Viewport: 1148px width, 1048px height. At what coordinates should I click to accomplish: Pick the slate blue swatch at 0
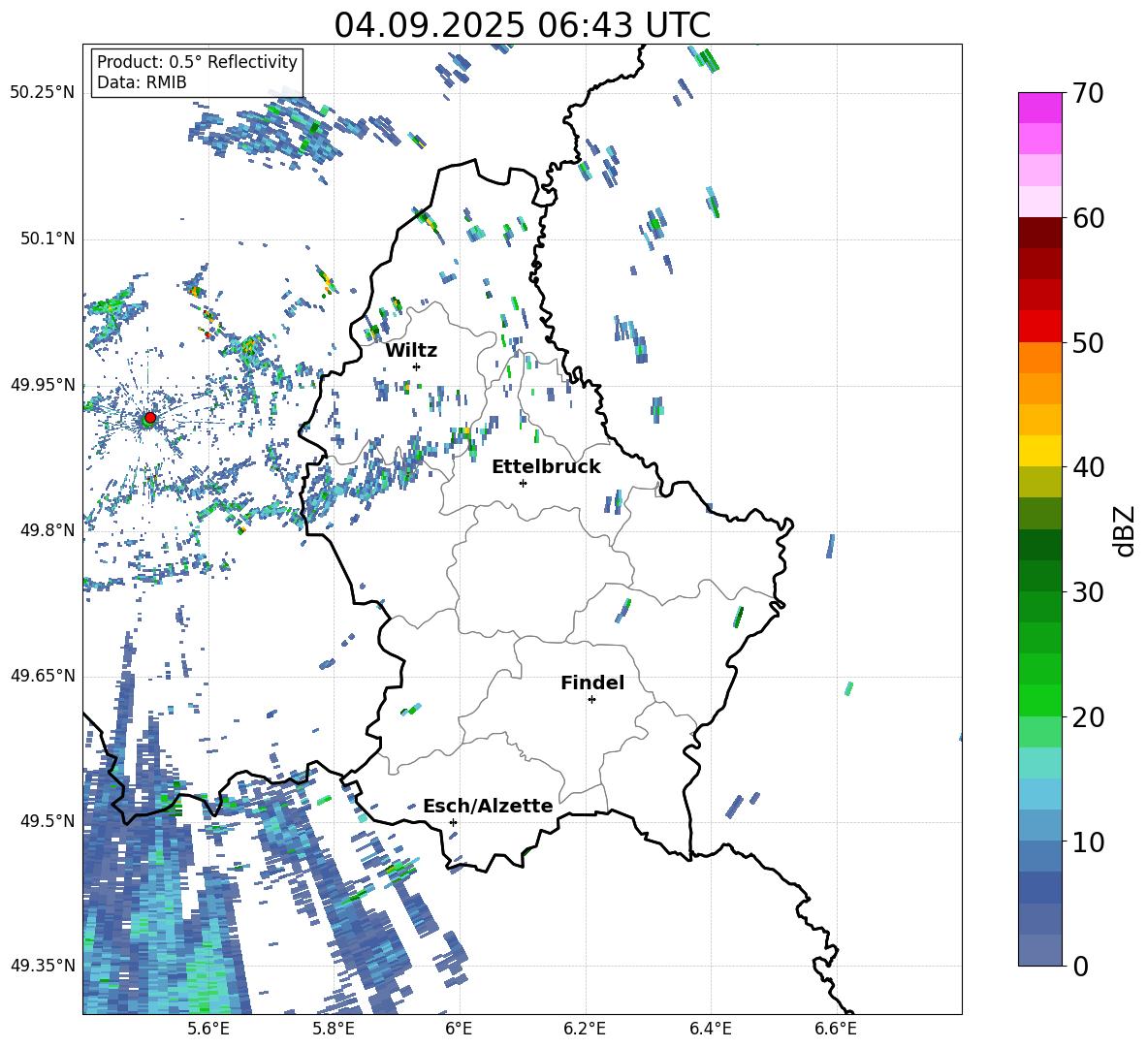click(1039, 950)
